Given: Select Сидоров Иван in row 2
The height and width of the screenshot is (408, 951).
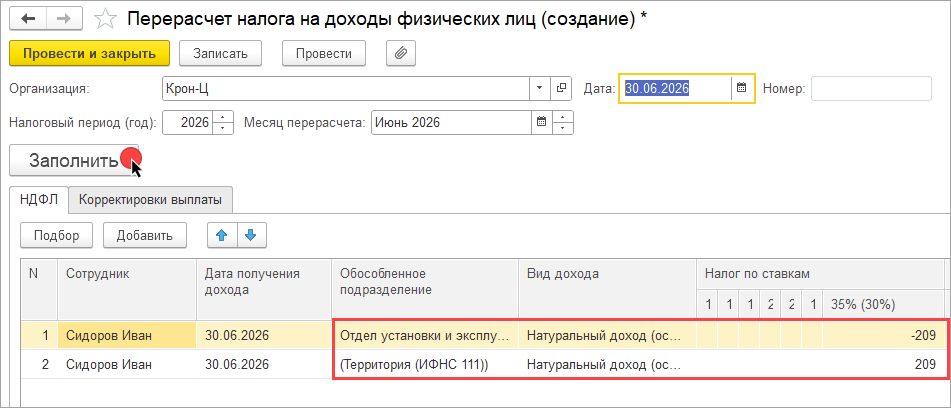Looking at the screenshot, I should [x=127, y=365].
